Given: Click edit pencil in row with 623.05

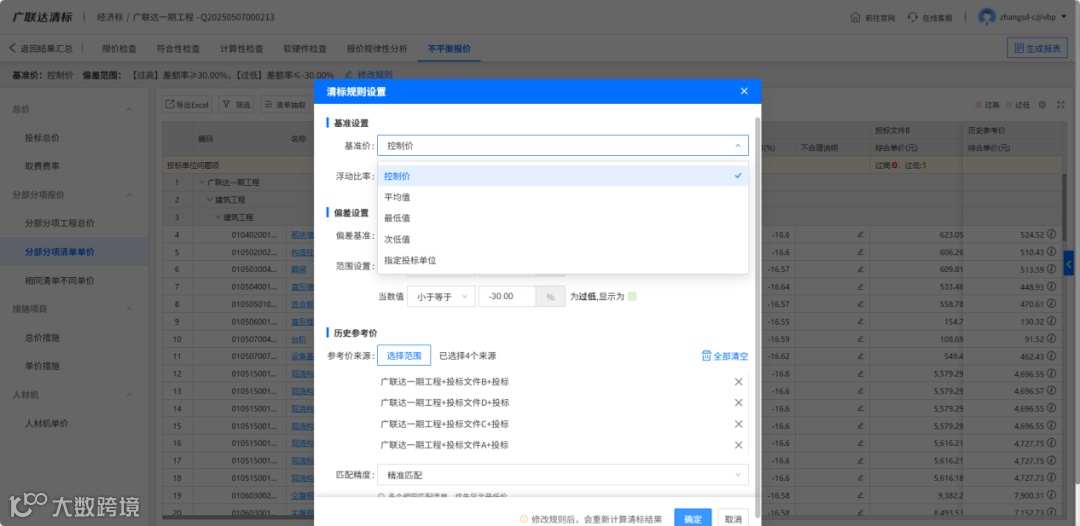Looking at the screenshot, I should (x=860, y=235).
